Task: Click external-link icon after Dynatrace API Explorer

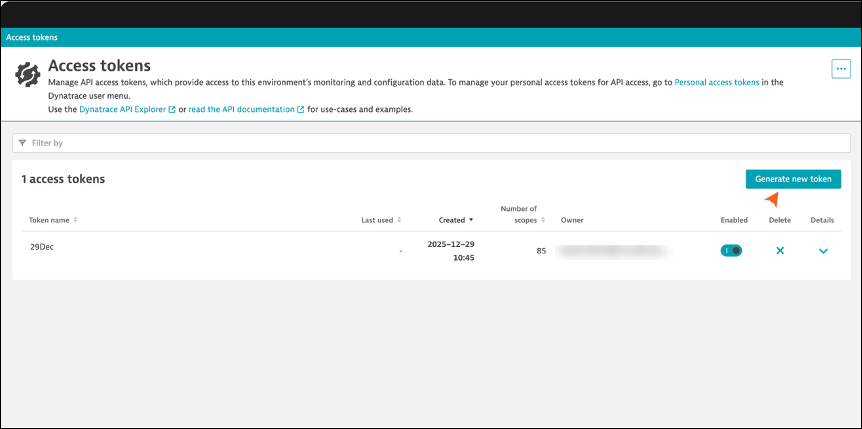Action: click(172, 110)
